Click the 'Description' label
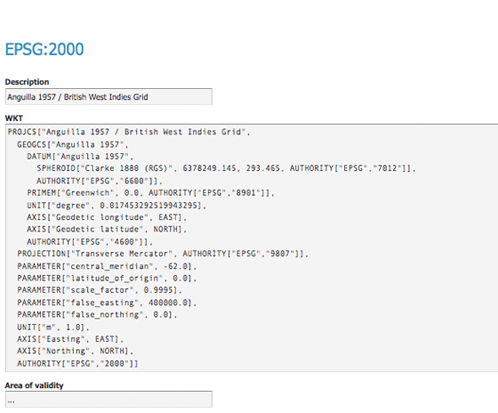498x413 pixels. click(x=27, y=82)
